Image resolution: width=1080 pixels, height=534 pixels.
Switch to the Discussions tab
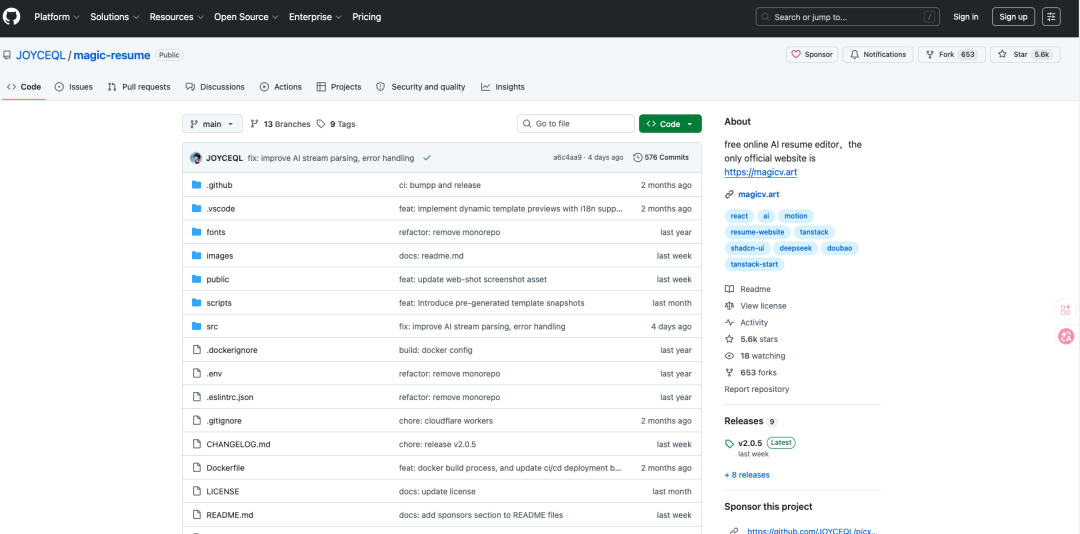215,87
